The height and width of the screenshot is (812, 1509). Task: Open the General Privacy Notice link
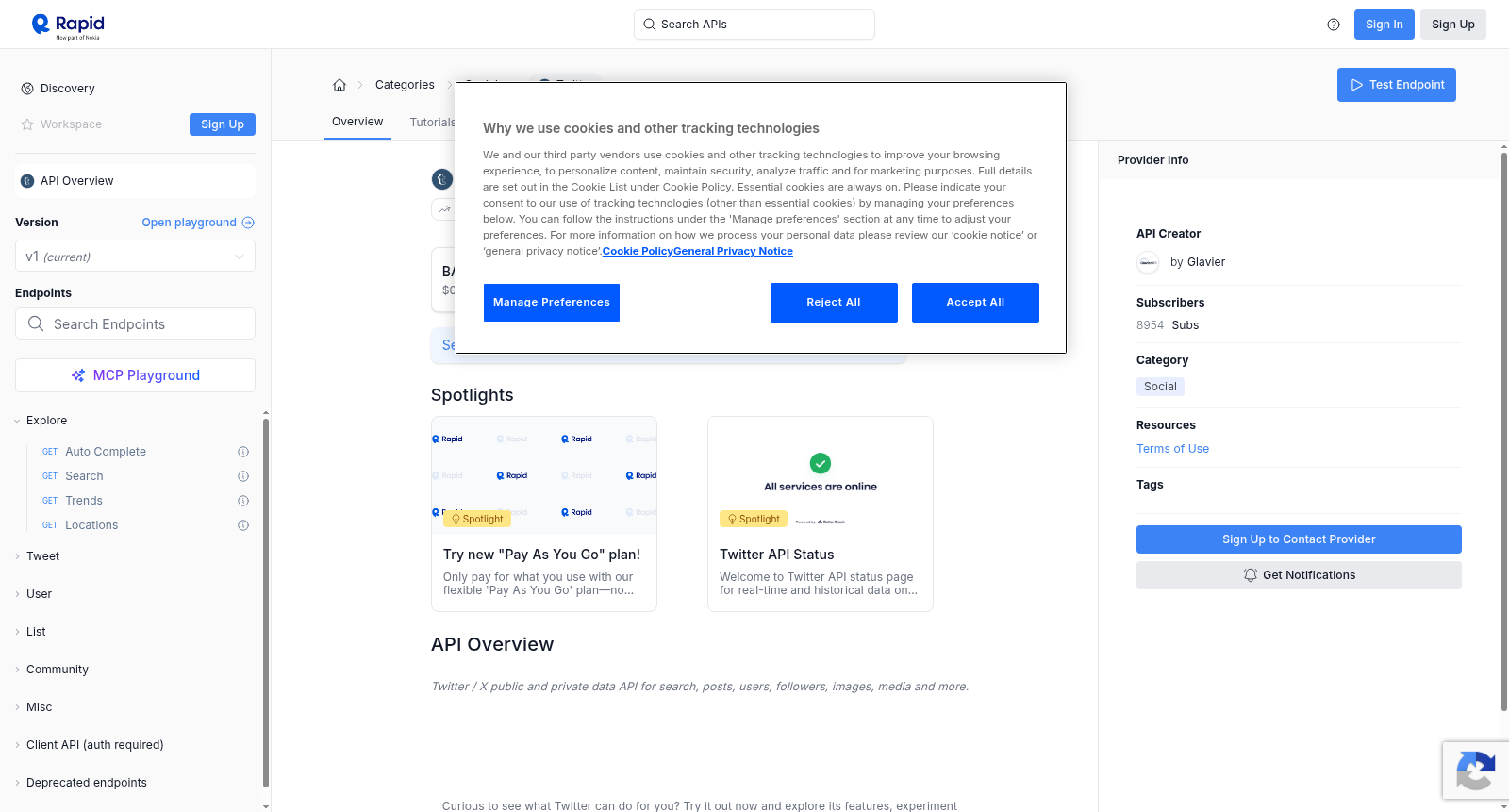tap(734, 251)
